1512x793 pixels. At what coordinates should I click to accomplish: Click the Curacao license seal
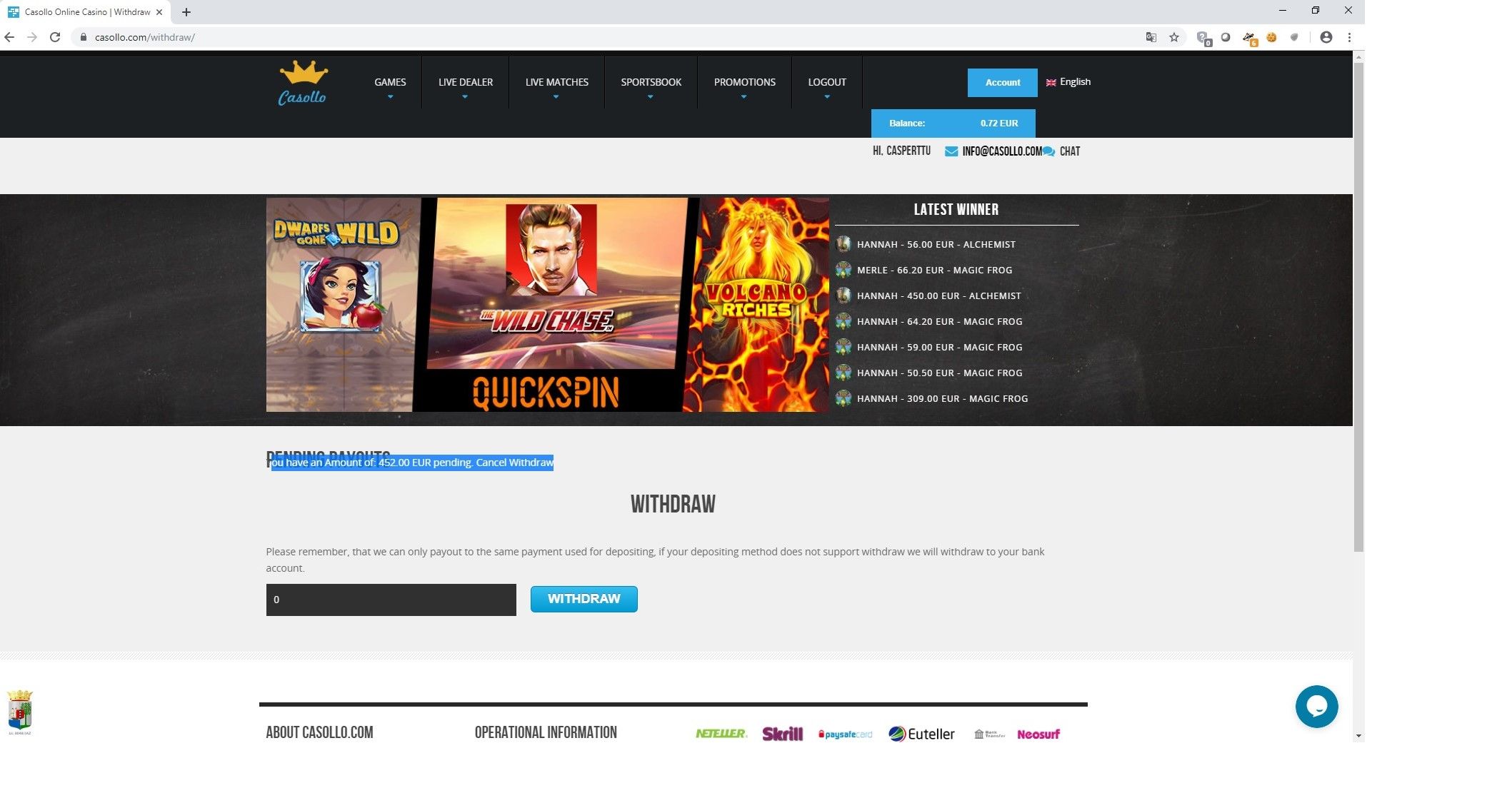[x=20, y=712]
